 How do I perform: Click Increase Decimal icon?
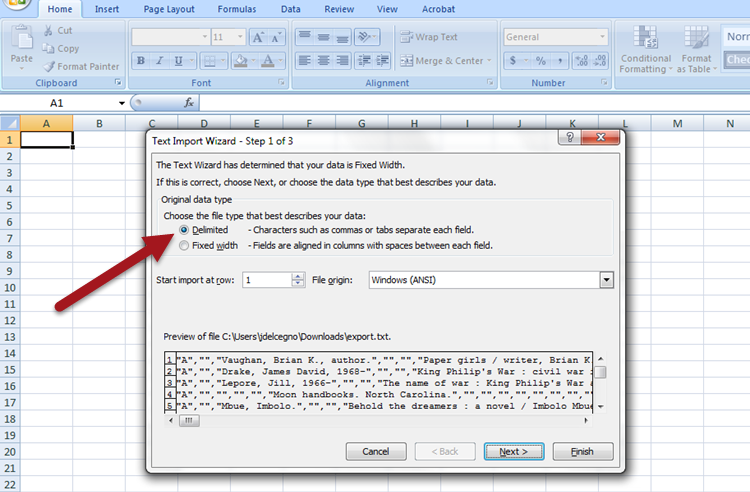582,61
